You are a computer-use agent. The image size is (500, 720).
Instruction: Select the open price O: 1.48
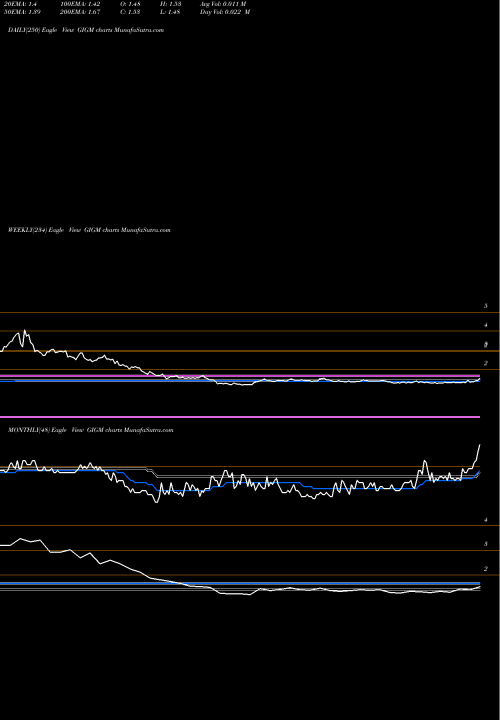pos(130,4)
